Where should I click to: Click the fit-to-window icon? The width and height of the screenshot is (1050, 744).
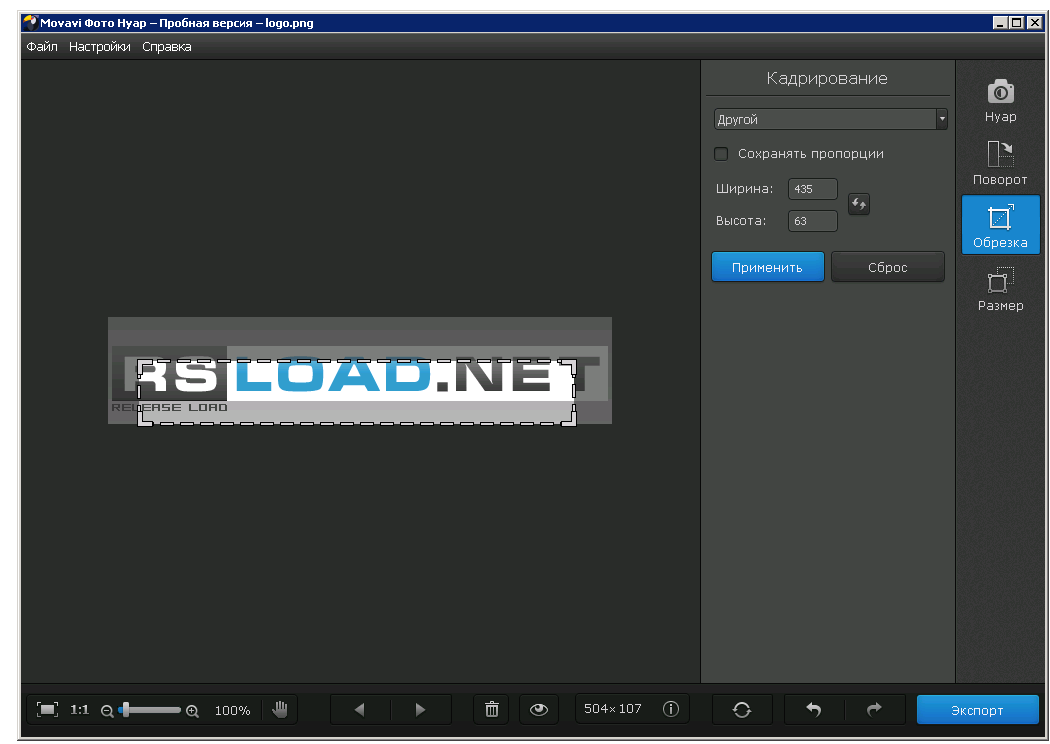click(47, 709)
